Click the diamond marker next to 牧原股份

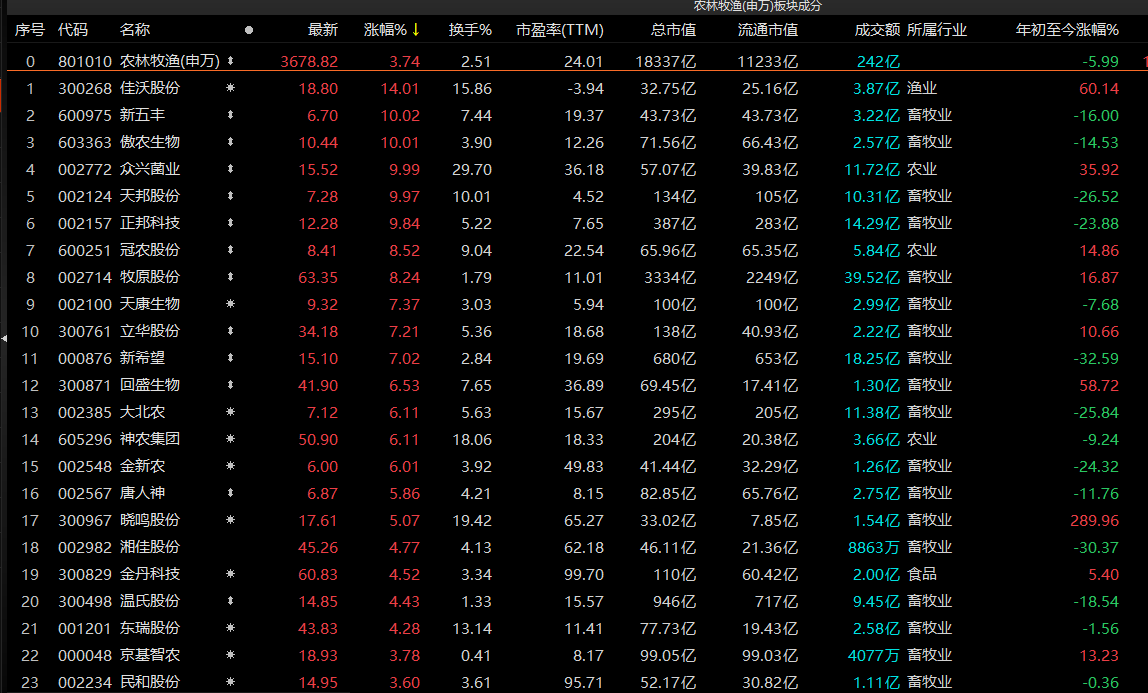tap(230, 277)
